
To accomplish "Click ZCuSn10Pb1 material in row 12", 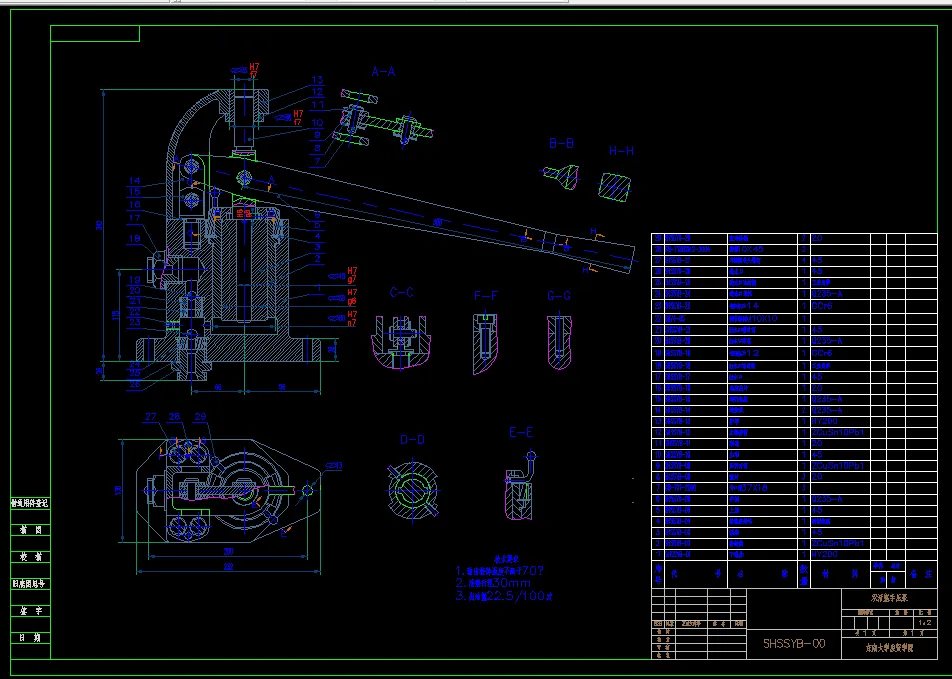I will [x=838, y=432].
